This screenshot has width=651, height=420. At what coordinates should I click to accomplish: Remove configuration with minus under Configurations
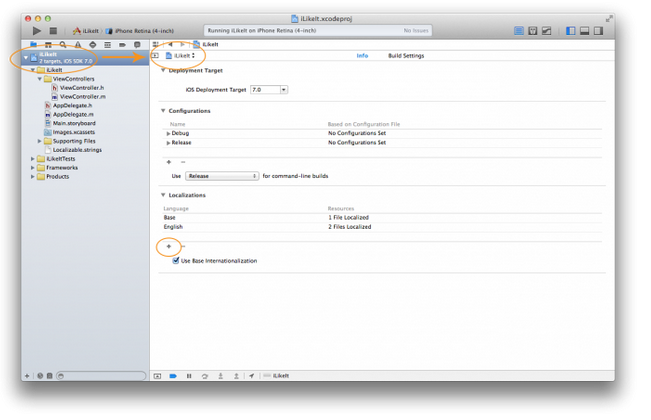point(183,162)
